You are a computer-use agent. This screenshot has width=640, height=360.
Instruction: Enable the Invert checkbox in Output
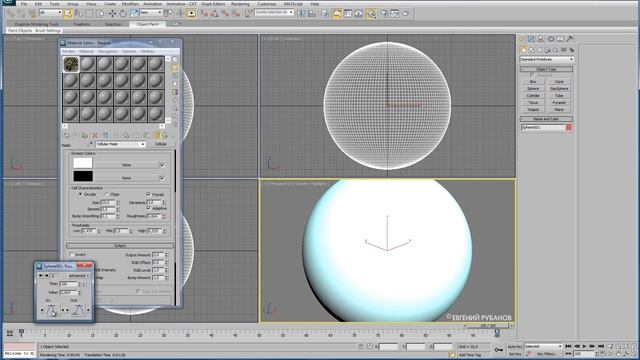pos(72,254)
